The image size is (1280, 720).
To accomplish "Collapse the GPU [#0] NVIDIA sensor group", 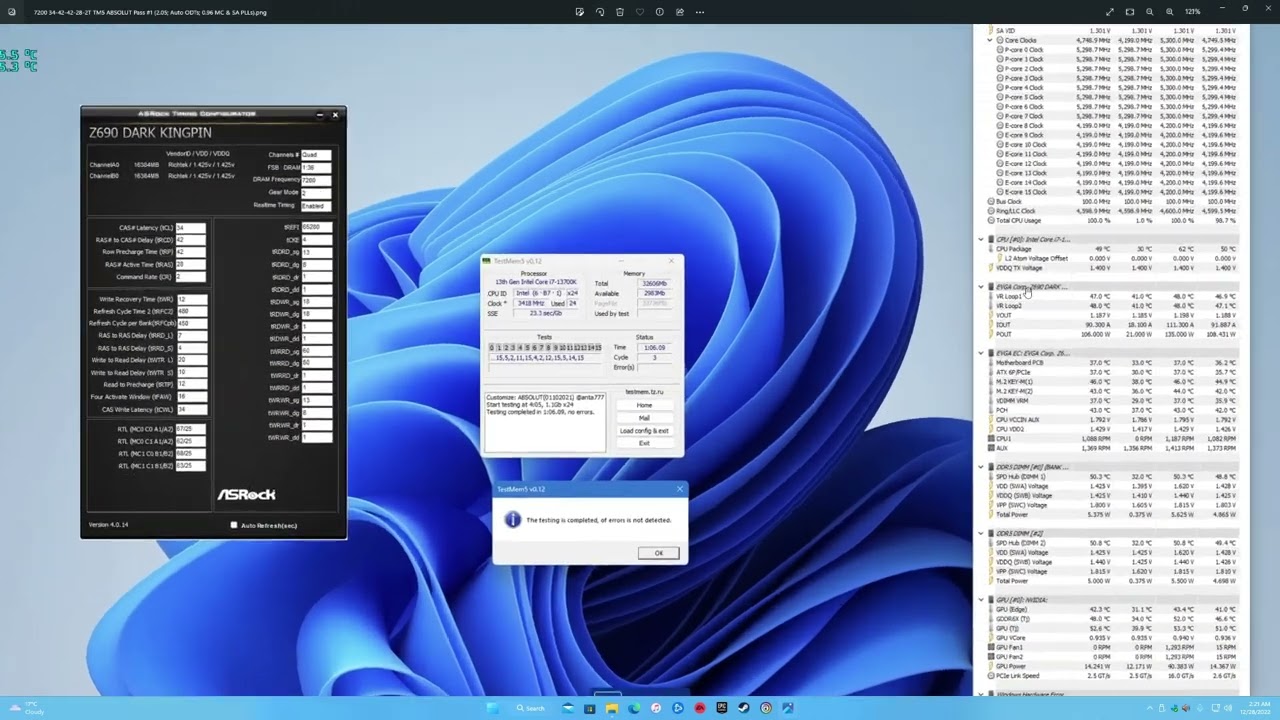I will point(981,600).
